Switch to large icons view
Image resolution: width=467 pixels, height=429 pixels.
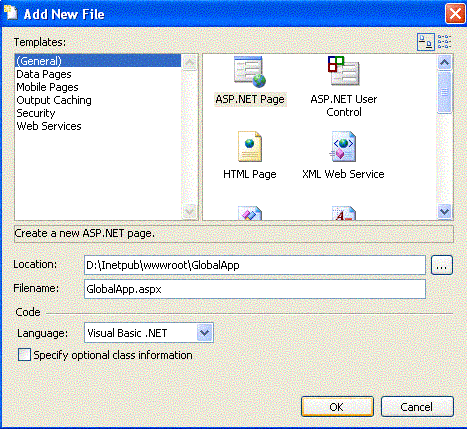(x=426, y=42)
